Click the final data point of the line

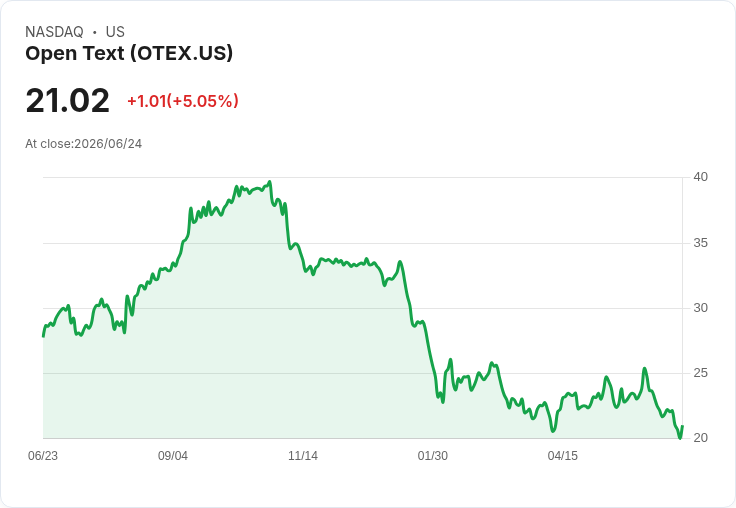tap(682, 426)
